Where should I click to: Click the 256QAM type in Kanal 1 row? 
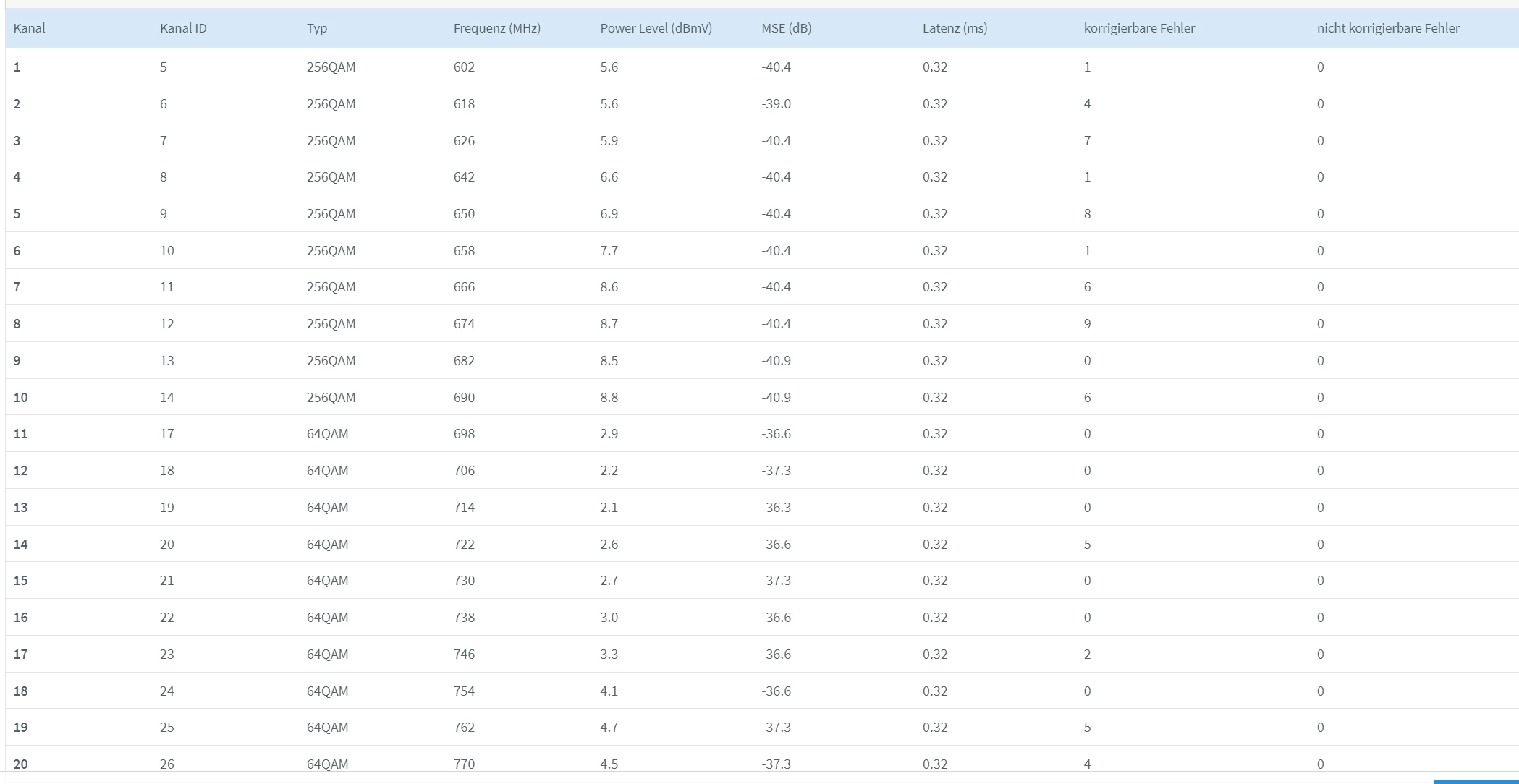(x=331, y=67)
